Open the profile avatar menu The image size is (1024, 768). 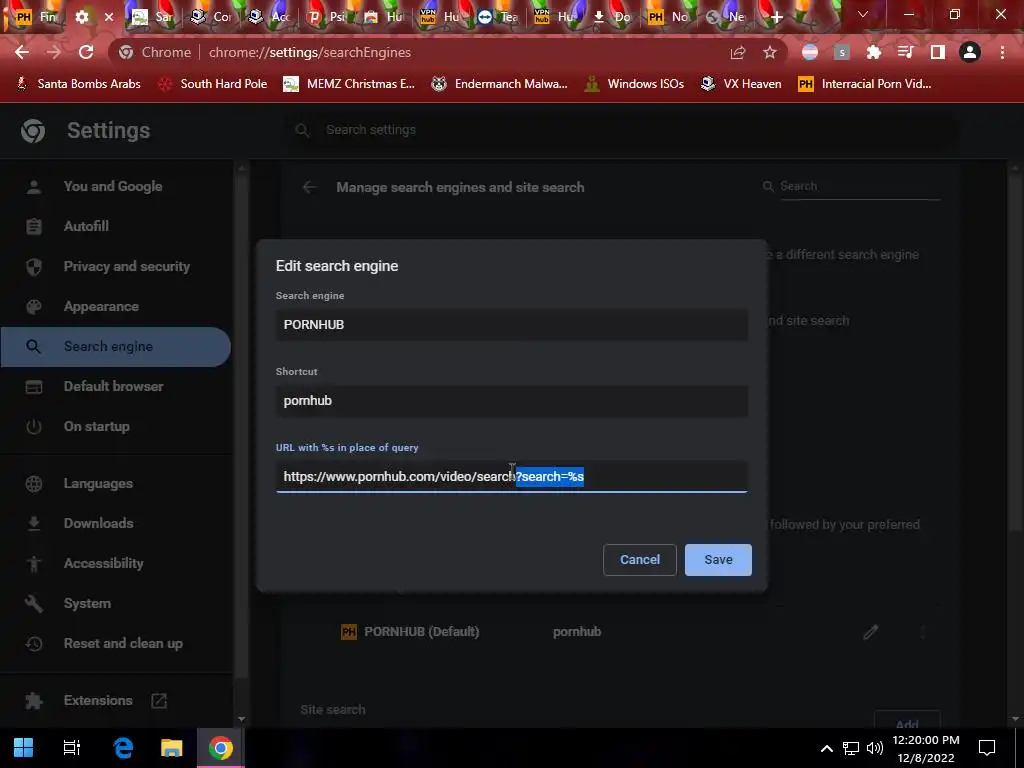point(970,52)
